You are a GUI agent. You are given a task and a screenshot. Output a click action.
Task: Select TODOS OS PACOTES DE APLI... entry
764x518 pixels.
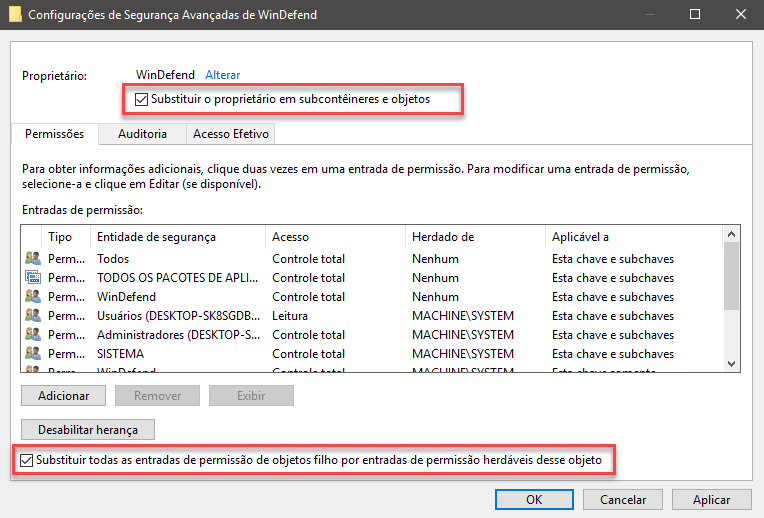point(372,277)
